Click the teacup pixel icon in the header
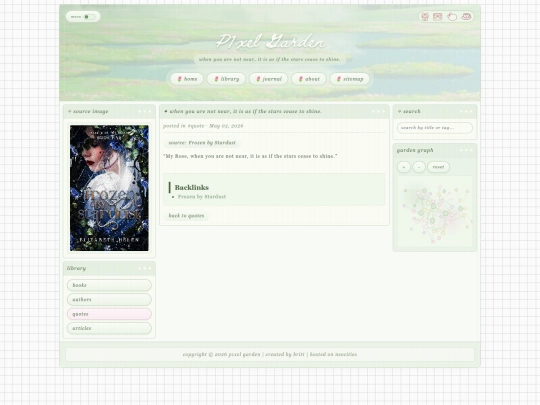The height and width of the screenshot is (405, 540). (466, 17)
